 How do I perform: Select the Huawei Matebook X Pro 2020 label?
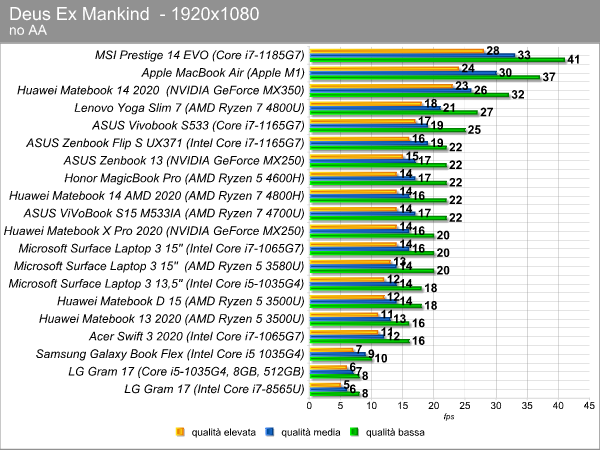[x=154, y=231]
